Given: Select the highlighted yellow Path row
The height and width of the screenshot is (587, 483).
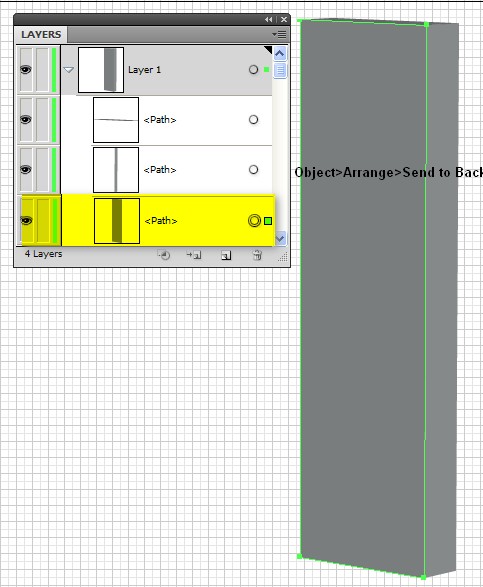Looking at the screenshot, I should tap(168, 220).
